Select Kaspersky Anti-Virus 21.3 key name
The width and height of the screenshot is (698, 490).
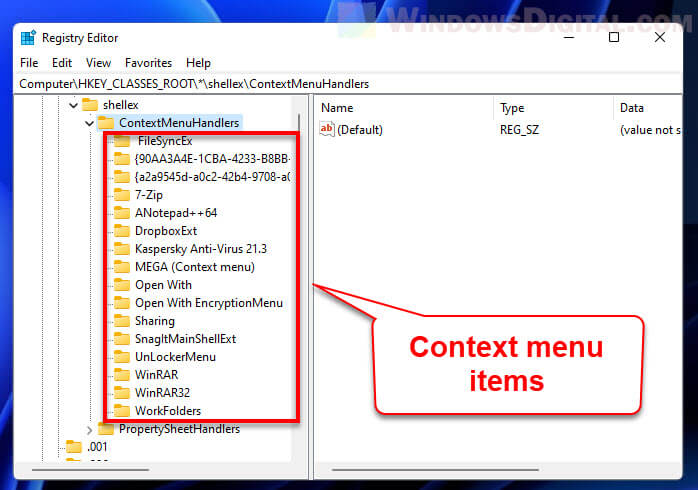[x=201, y=249]
